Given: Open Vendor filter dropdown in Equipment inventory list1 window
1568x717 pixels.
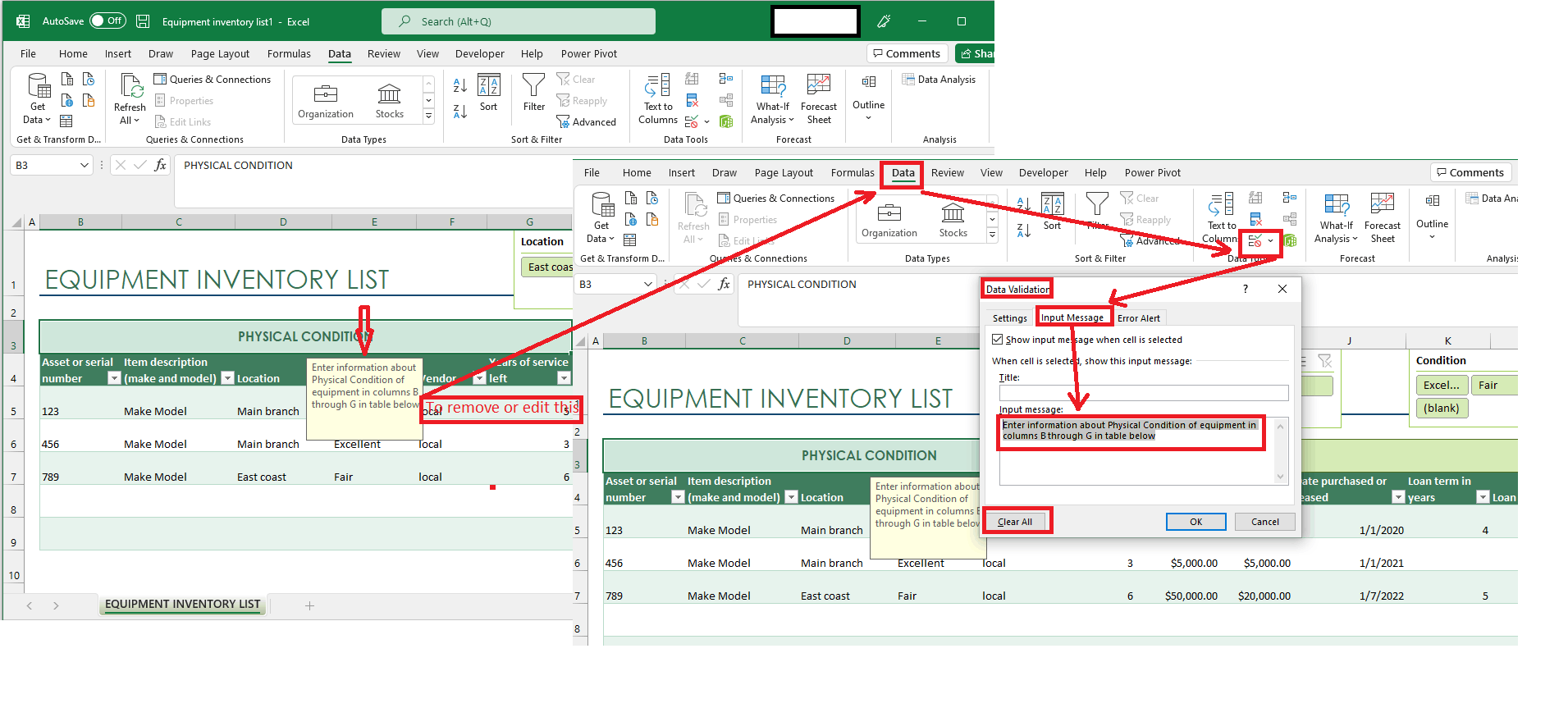Looking at the screenshot, I should 480,378.
